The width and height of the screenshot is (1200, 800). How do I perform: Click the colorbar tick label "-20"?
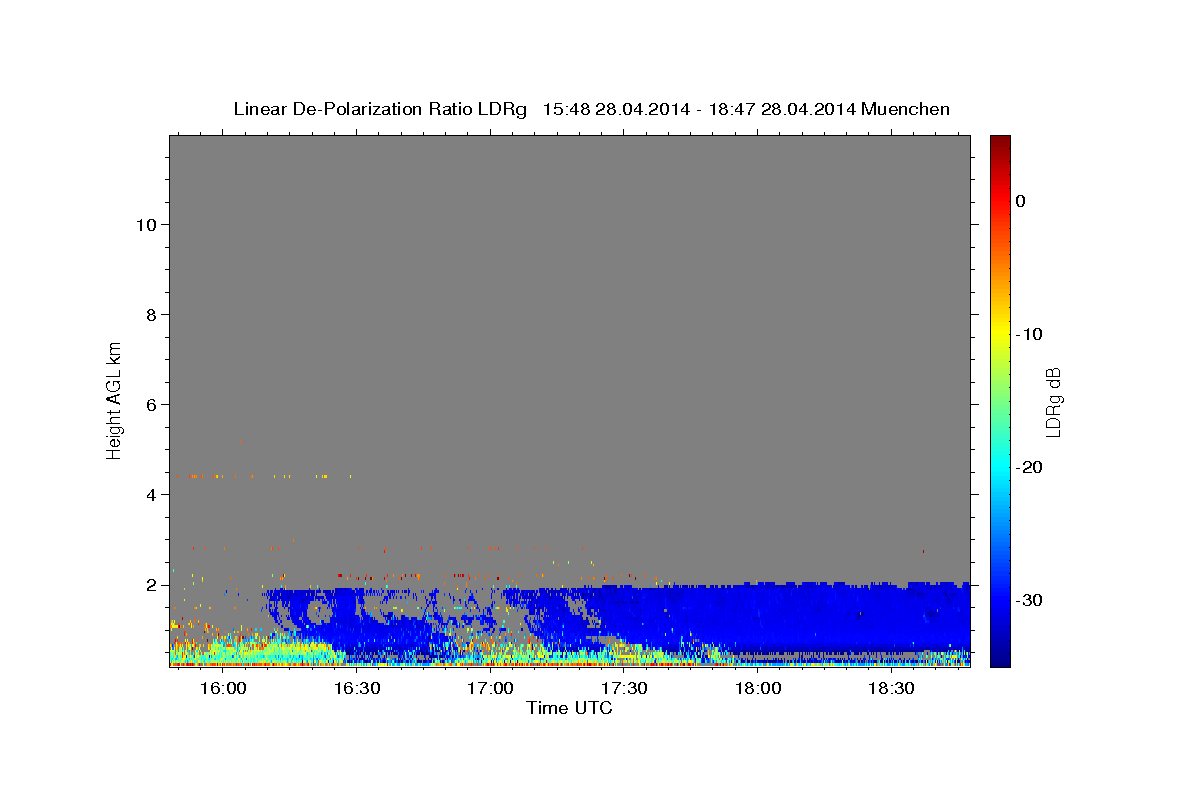(1029, 467)
